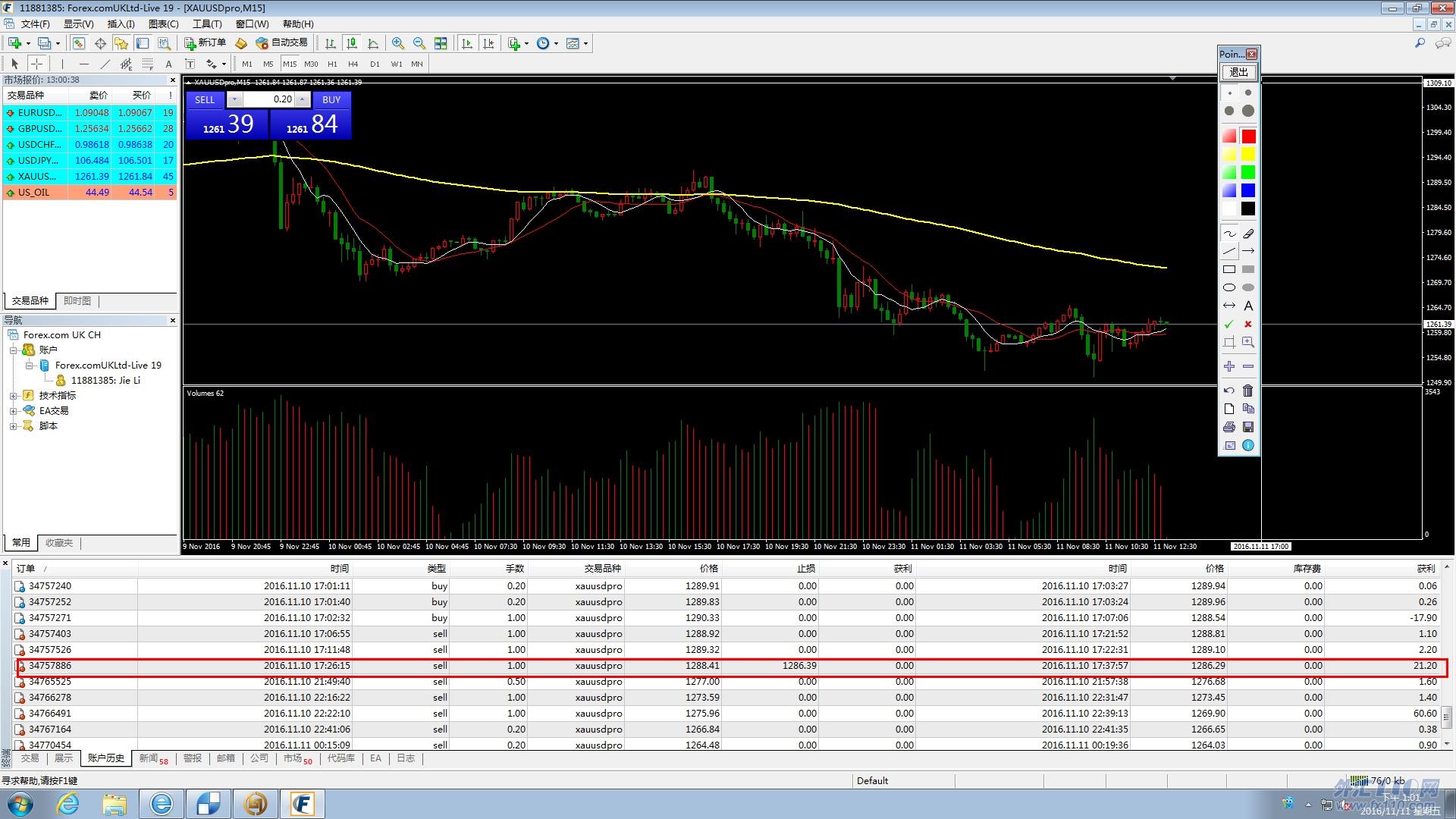Open the 文件(F) menu
Screen dimensions: 1456x819
35,24
